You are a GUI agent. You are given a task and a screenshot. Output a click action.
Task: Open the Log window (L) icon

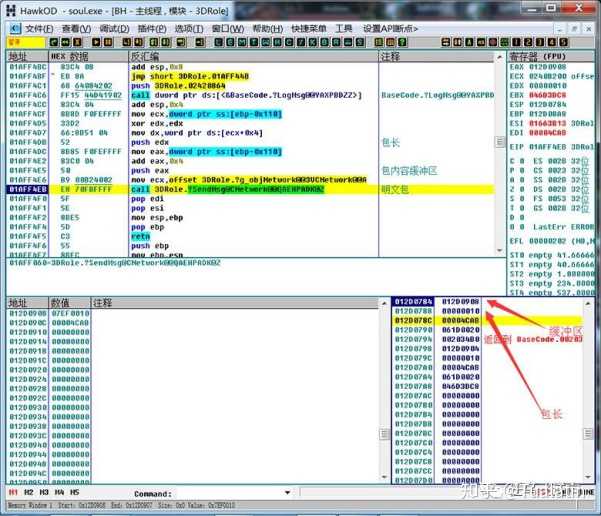tap(218, 42)
